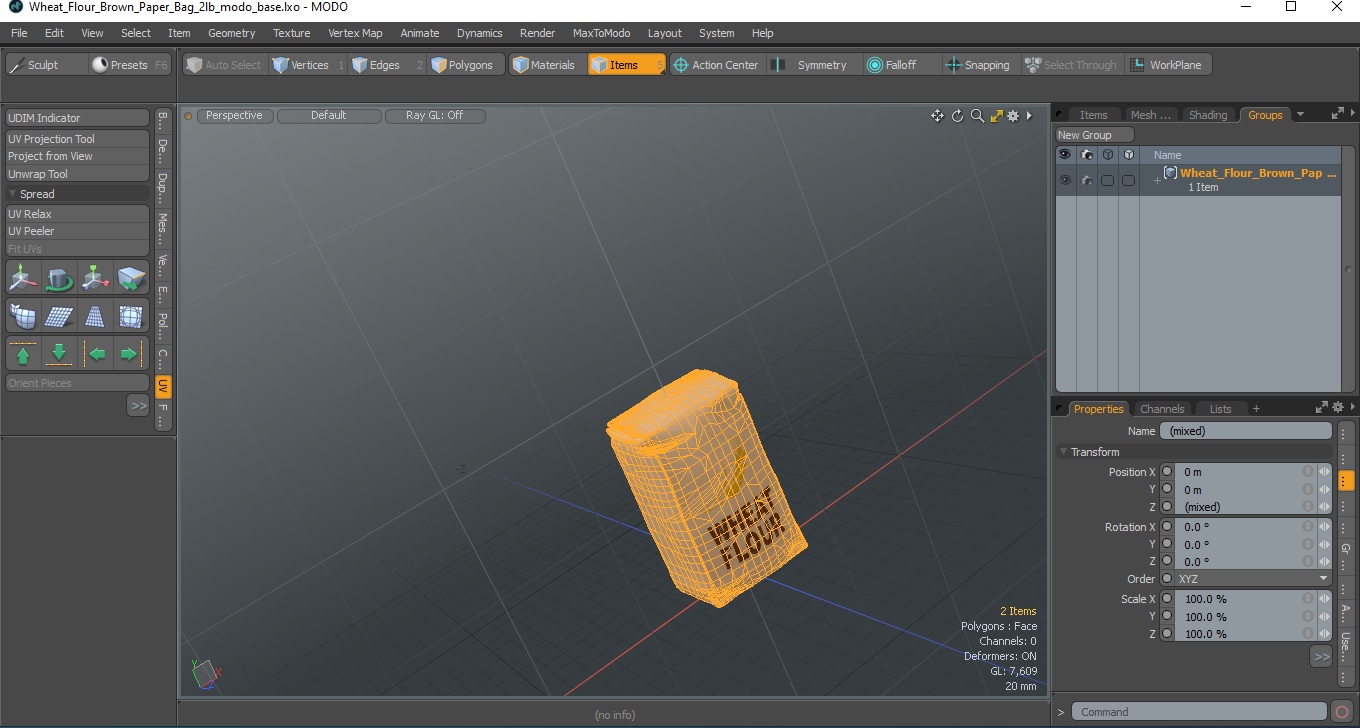1360x728 pixels.
Task: Open the Presets browser
Action: pos(130,65)
